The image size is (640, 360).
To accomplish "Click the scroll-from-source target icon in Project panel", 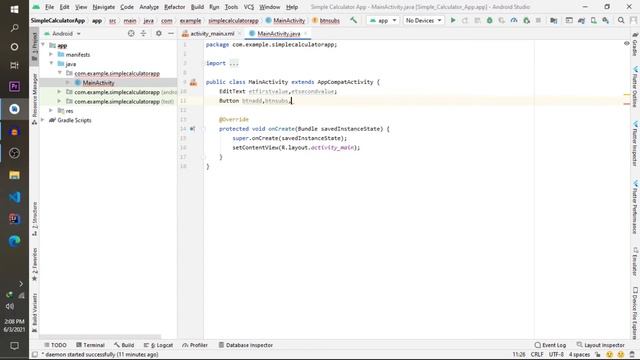I will (131, 33).
